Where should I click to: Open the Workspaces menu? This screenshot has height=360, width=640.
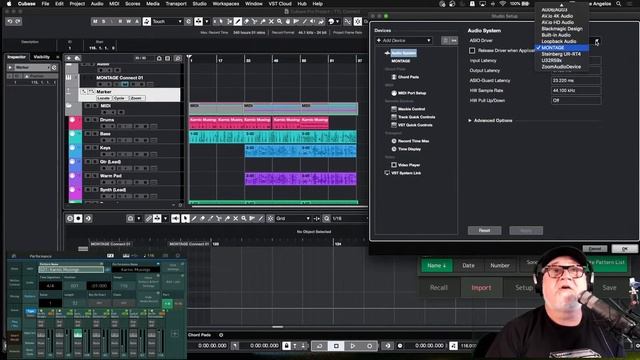pos(226,4)
